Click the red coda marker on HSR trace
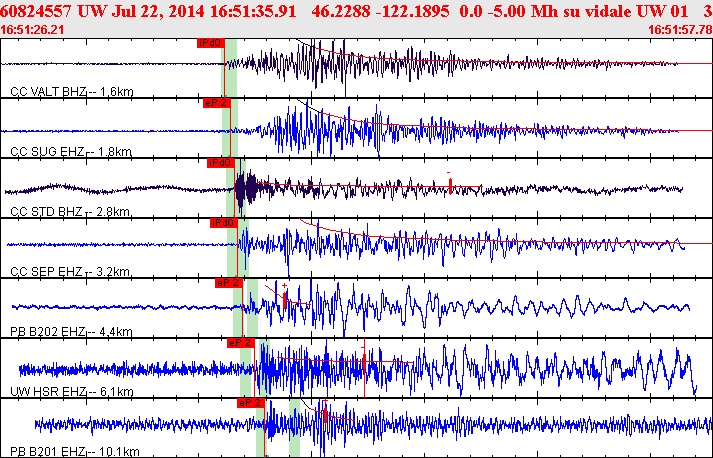The height and width of the screenshot is (458, 713). point(364,362)
